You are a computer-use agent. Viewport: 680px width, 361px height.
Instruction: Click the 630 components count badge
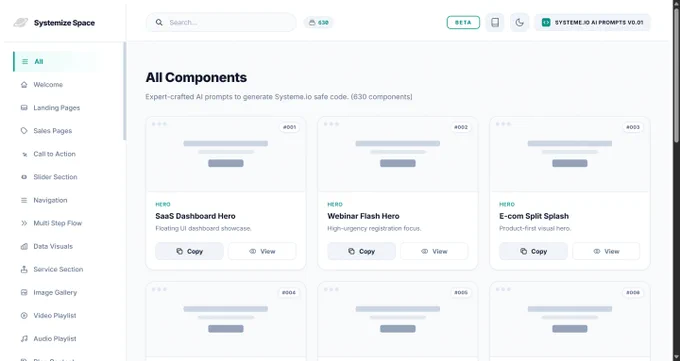(x=318, y=23)
